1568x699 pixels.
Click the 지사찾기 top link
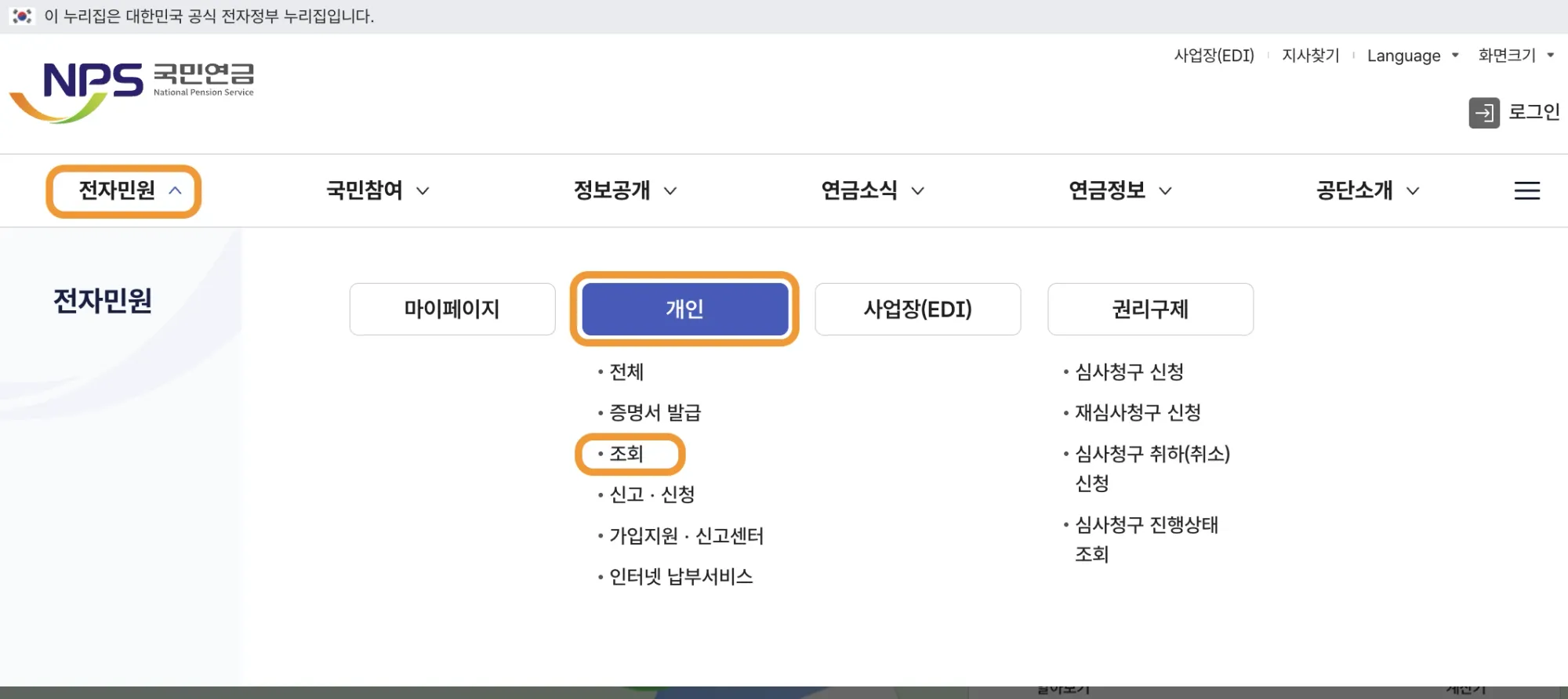(x=1310, y=56)
